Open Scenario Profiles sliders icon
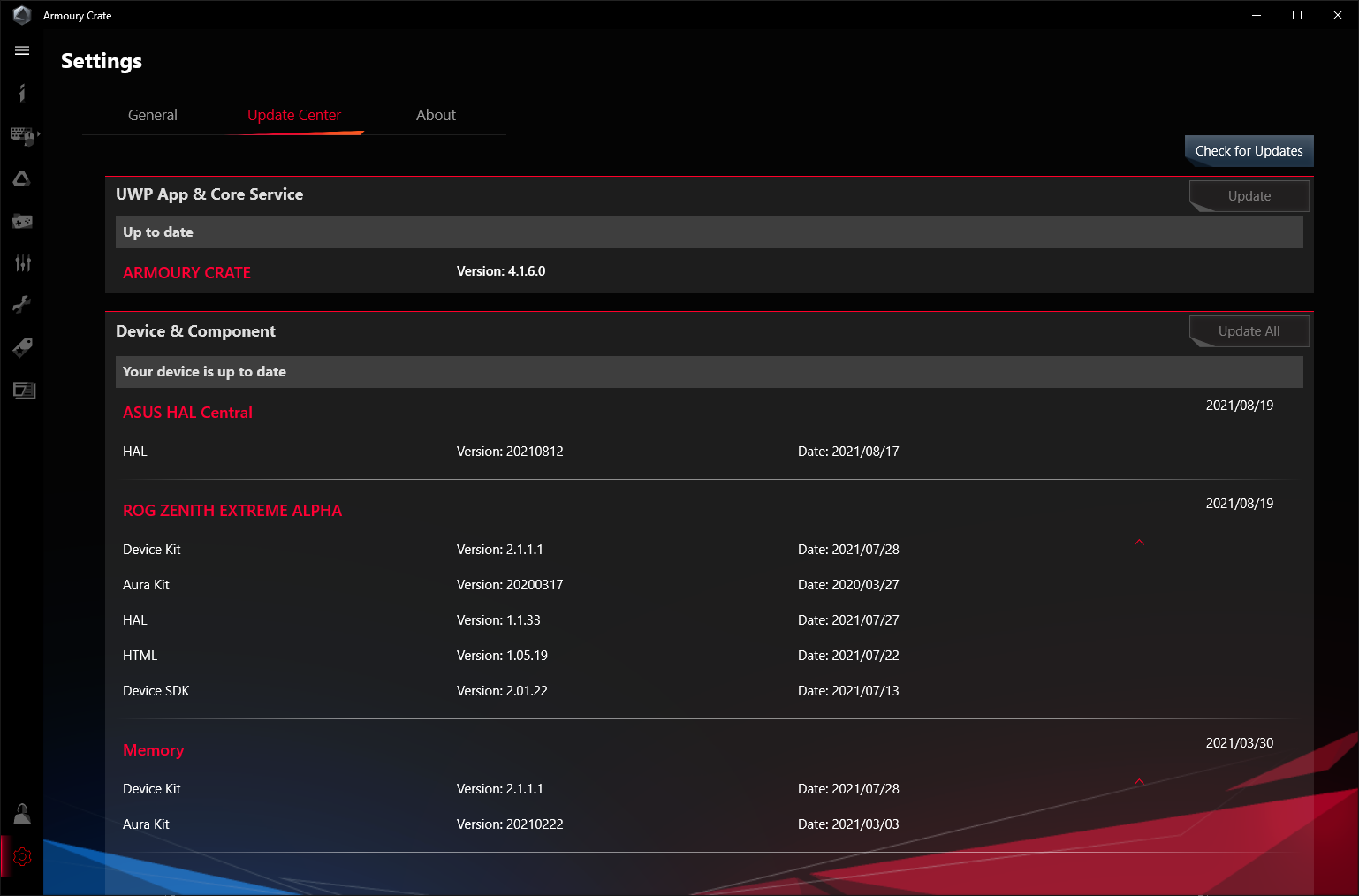 click(x=22, y=262)
